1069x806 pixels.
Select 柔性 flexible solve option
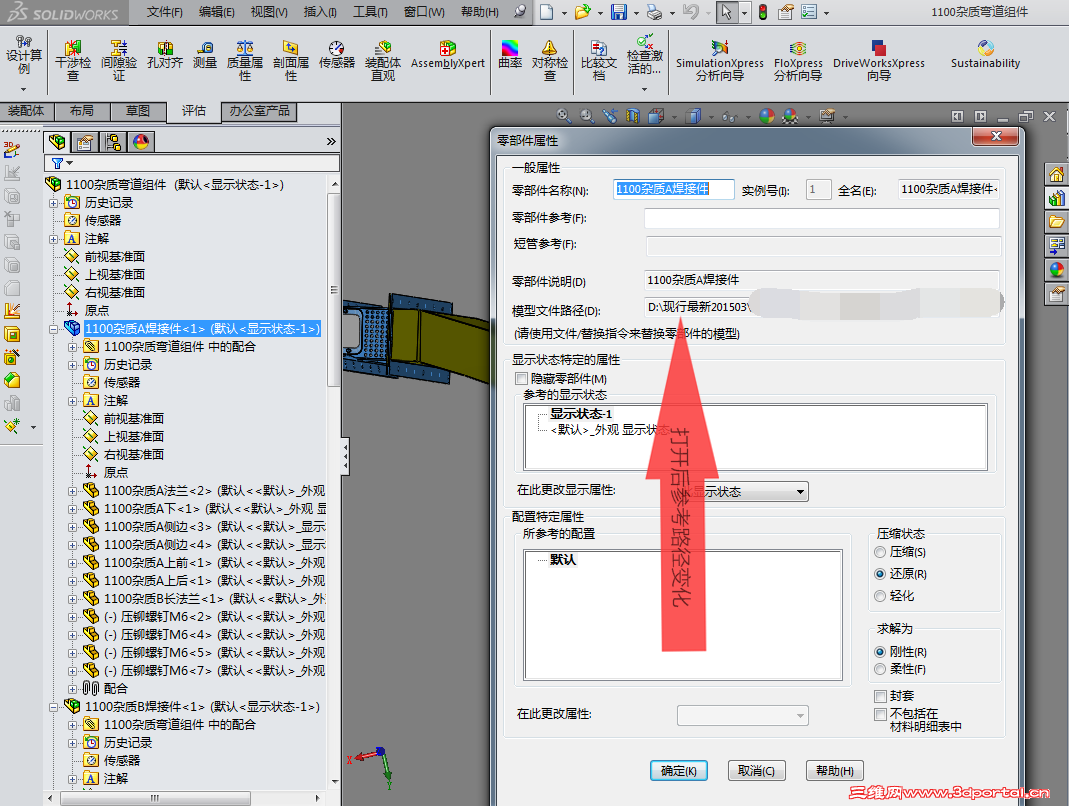(880, 669)
